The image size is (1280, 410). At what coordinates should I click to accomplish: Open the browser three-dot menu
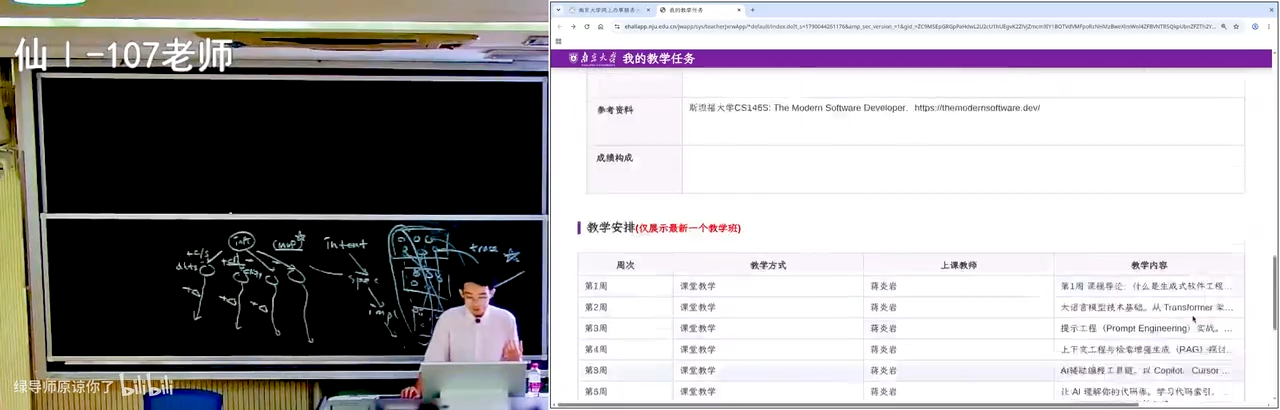point(1268,26)
